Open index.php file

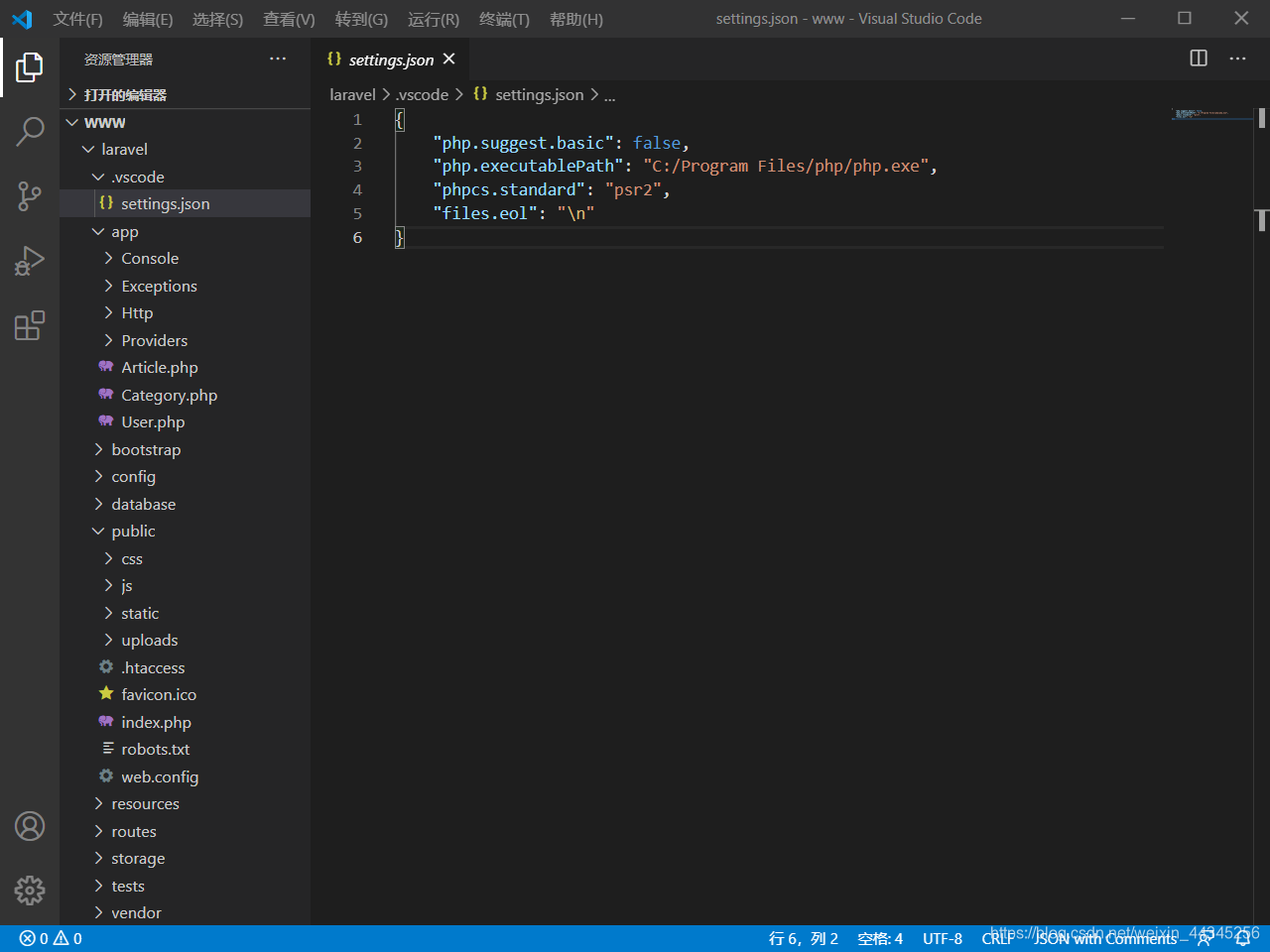[185, 722]
